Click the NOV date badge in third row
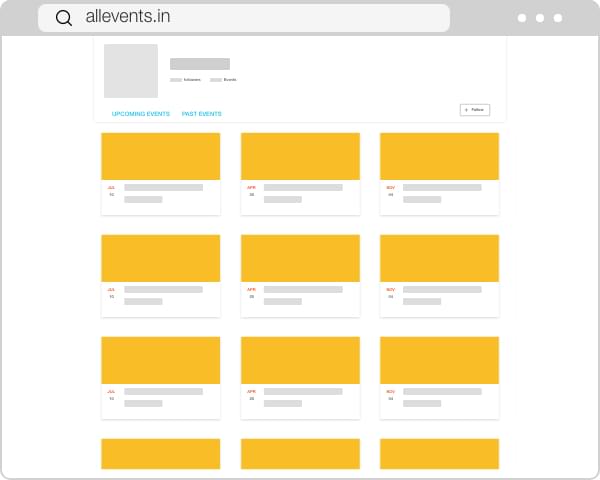Image resolution: width=600 pixels, height=480 pixels. pos(391,395)
